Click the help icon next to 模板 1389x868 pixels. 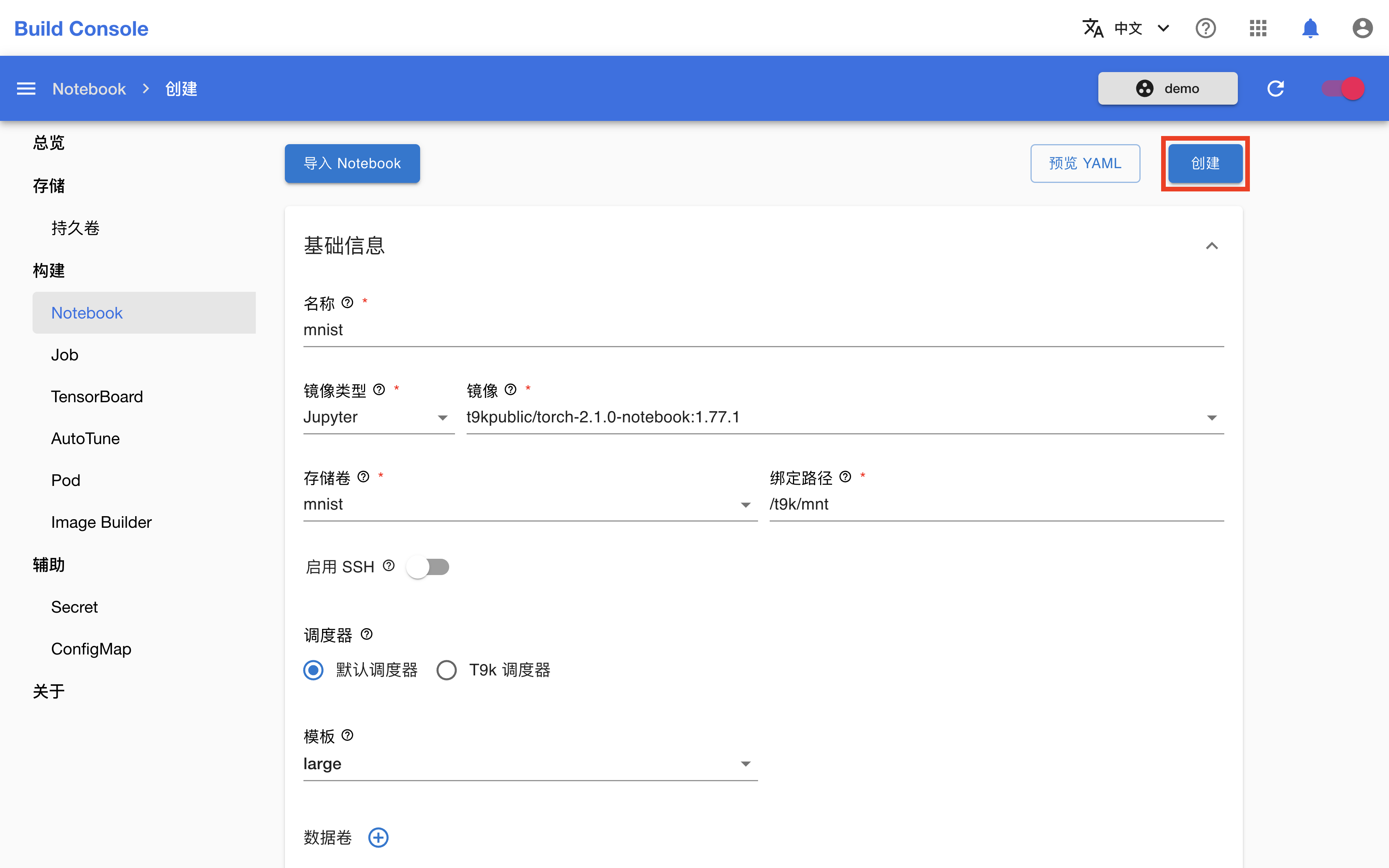tap(347, 735)
